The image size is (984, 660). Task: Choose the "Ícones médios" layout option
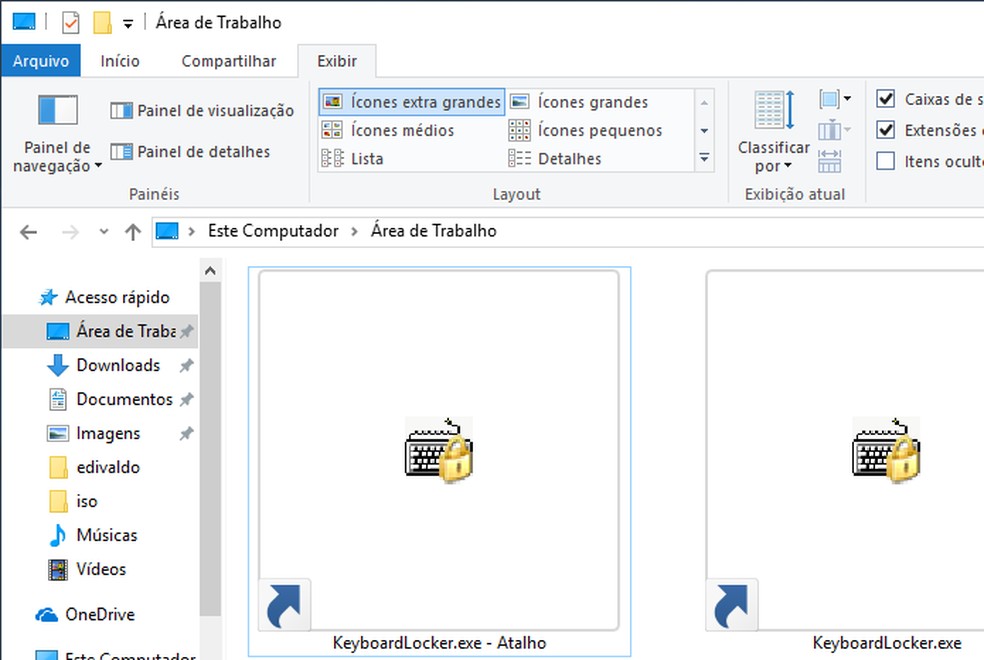391,130
